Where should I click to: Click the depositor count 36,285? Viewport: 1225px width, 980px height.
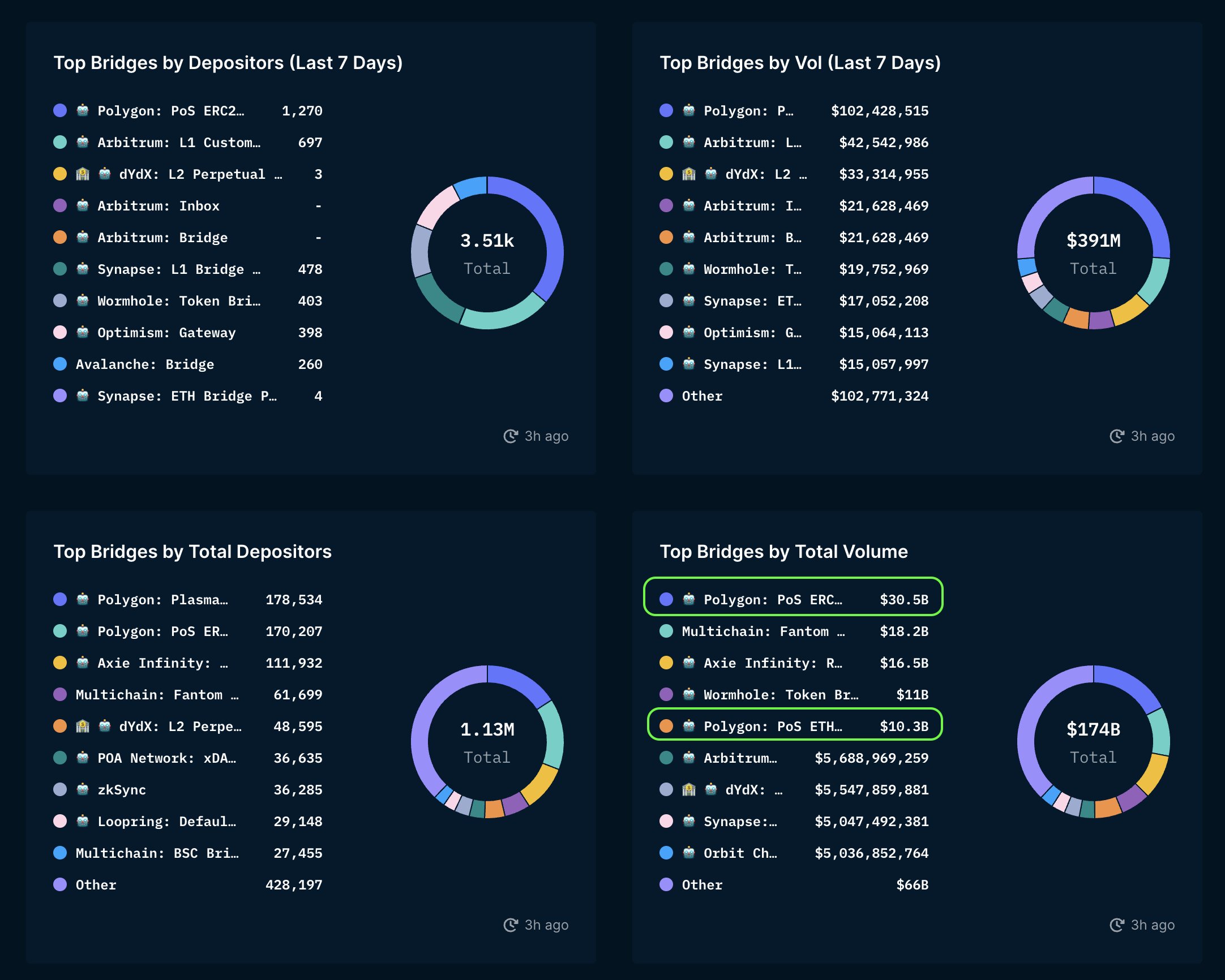click(298, 790)
